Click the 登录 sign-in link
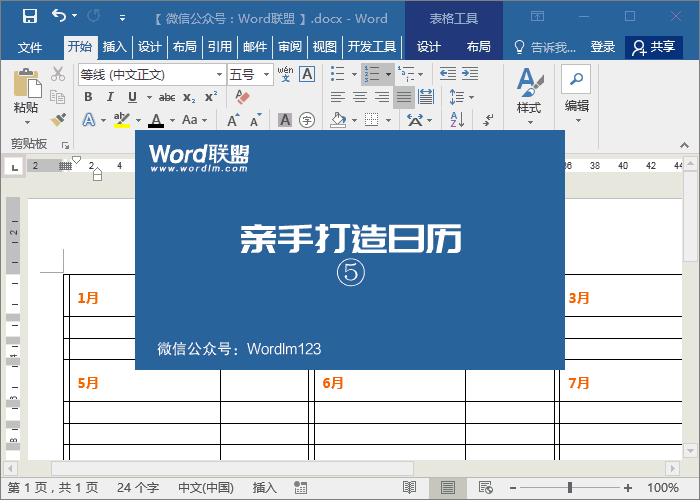 [603, 47]
